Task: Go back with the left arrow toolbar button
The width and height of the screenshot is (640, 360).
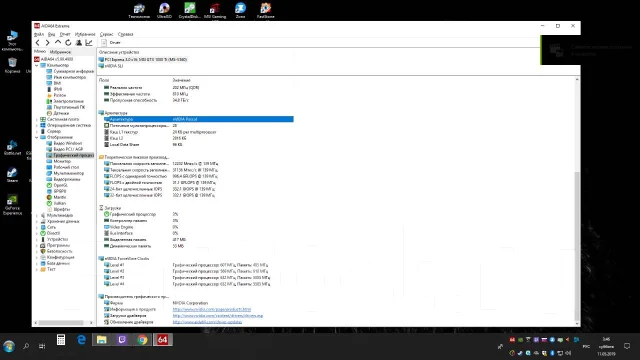Action: 38,42
